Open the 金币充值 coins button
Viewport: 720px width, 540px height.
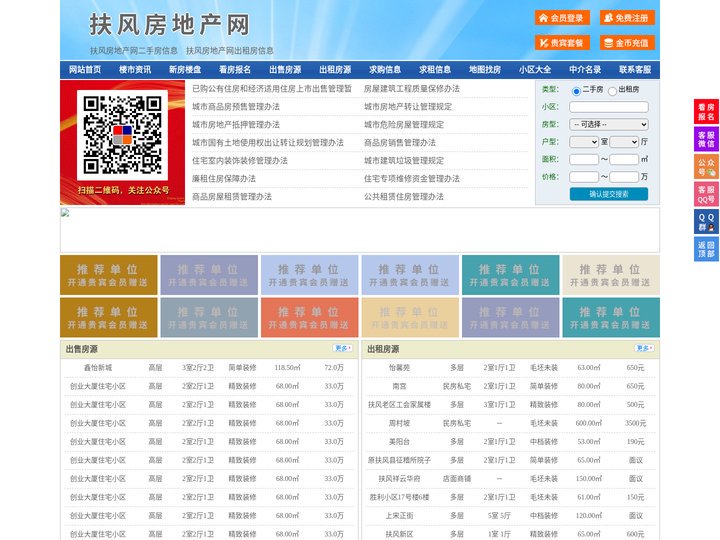(x=627, y=43)
